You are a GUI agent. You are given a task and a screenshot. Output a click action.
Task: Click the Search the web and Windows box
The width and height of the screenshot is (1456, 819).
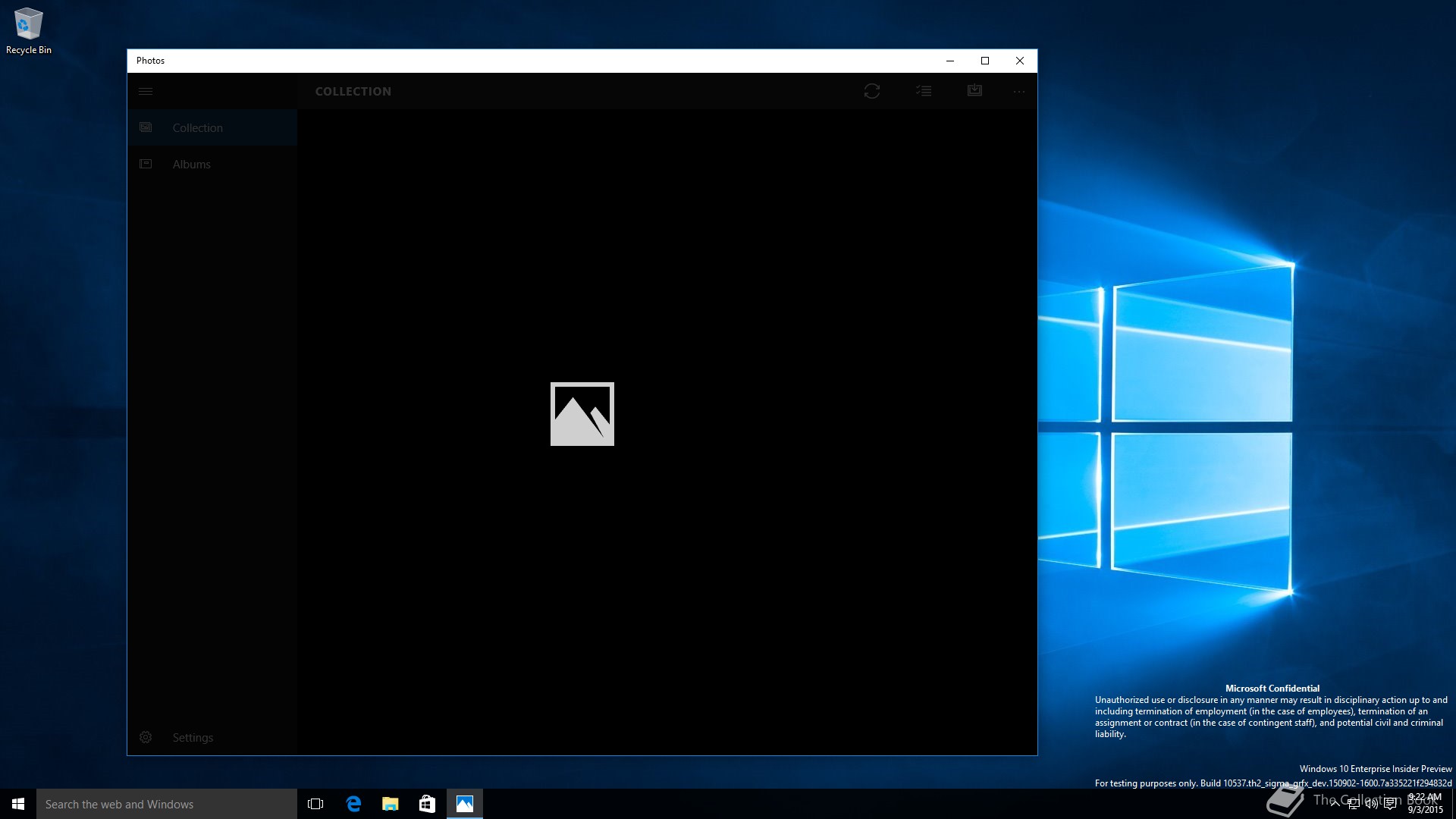tap(167, 804)
